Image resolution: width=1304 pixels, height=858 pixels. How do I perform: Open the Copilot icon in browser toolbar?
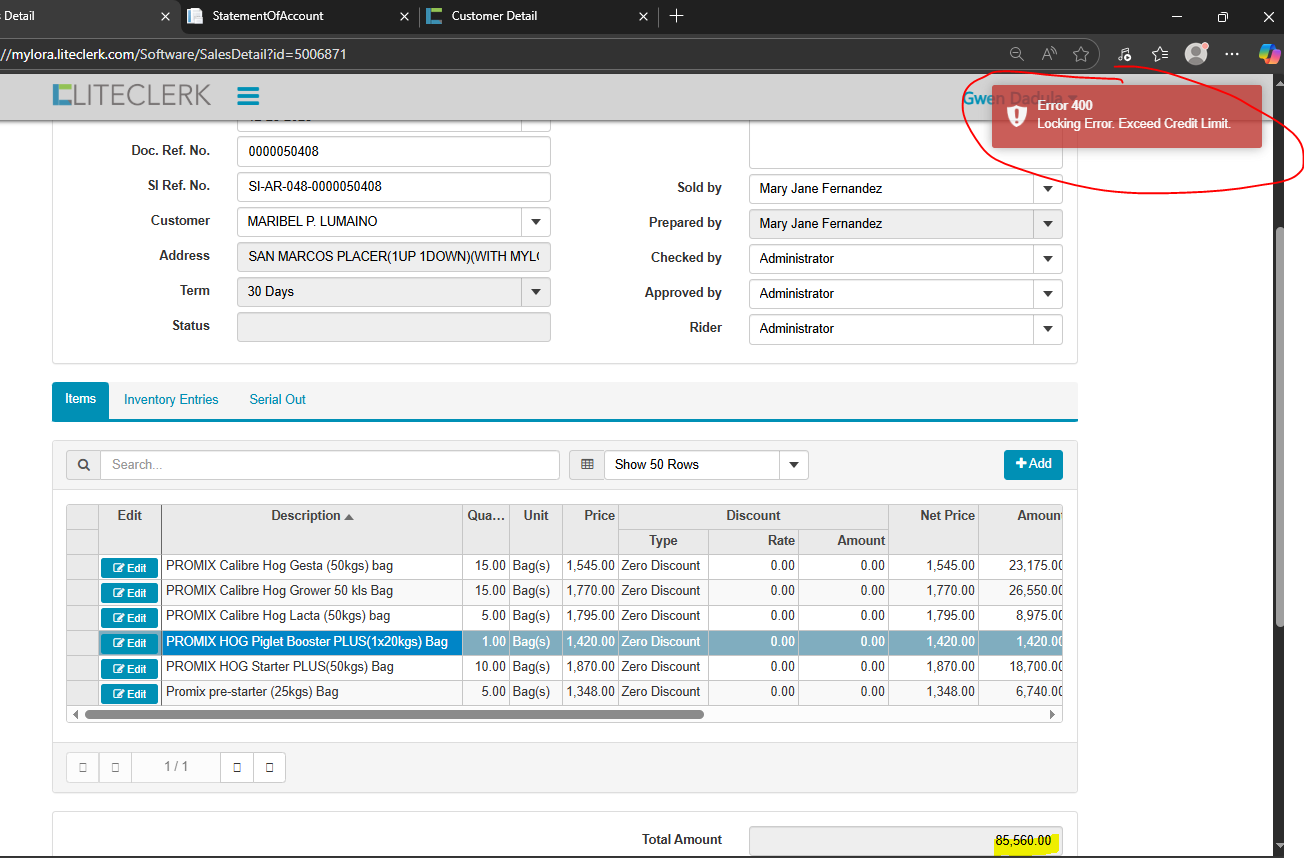[1269, 54]
